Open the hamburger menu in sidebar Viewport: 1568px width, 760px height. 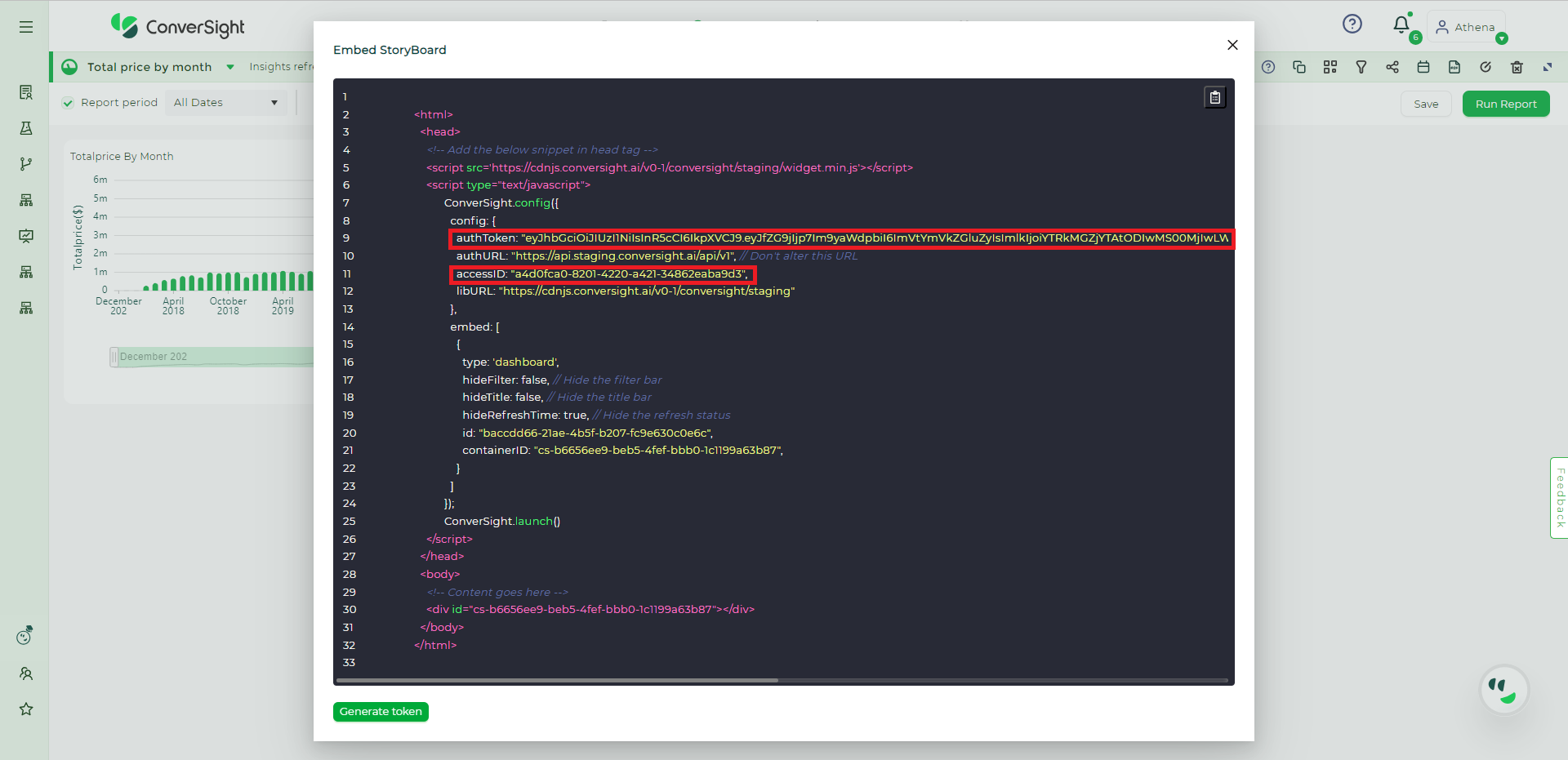(x=26, y=27)
